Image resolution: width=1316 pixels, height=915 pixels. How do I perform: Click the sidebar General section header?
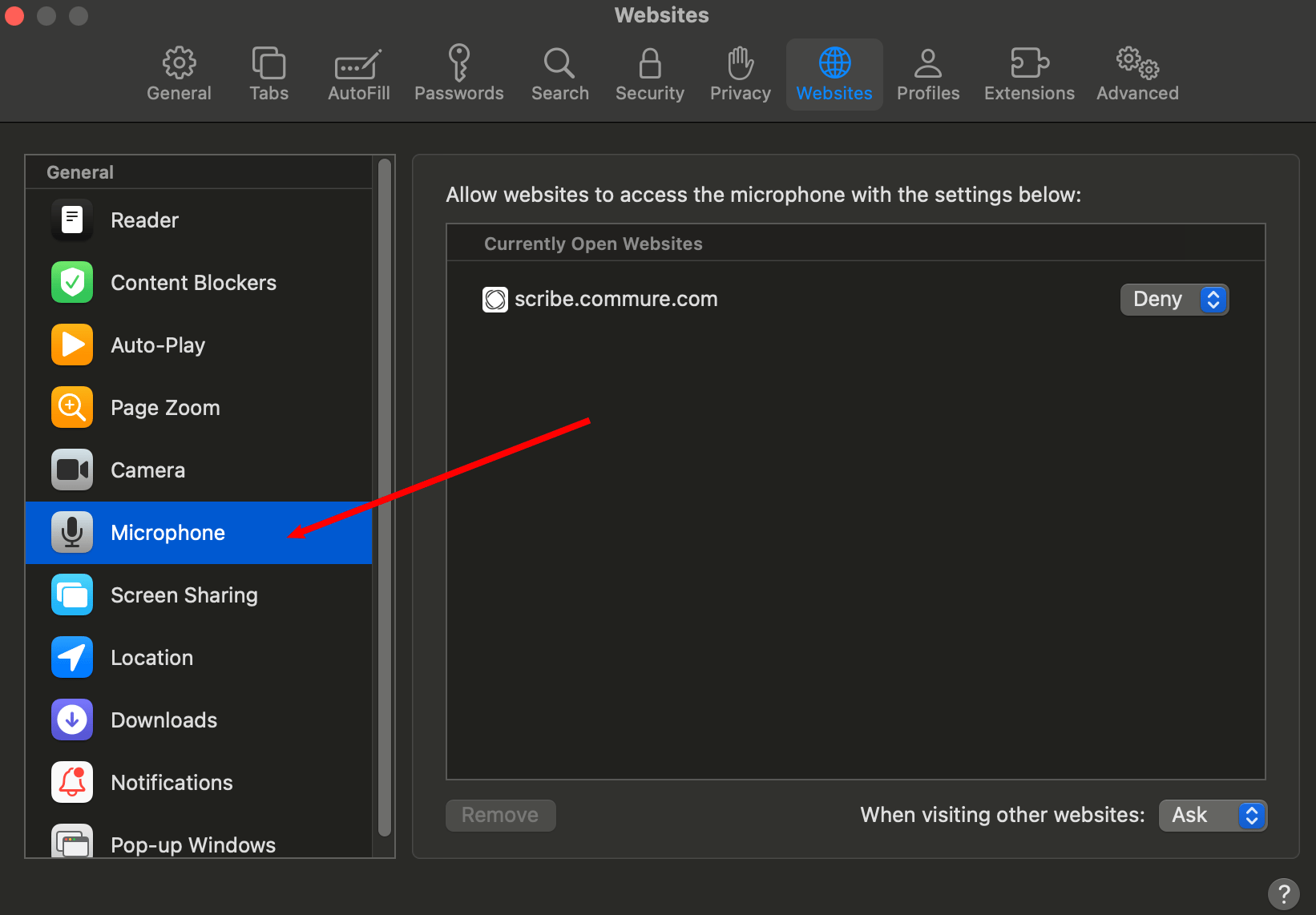pos(80,172)
